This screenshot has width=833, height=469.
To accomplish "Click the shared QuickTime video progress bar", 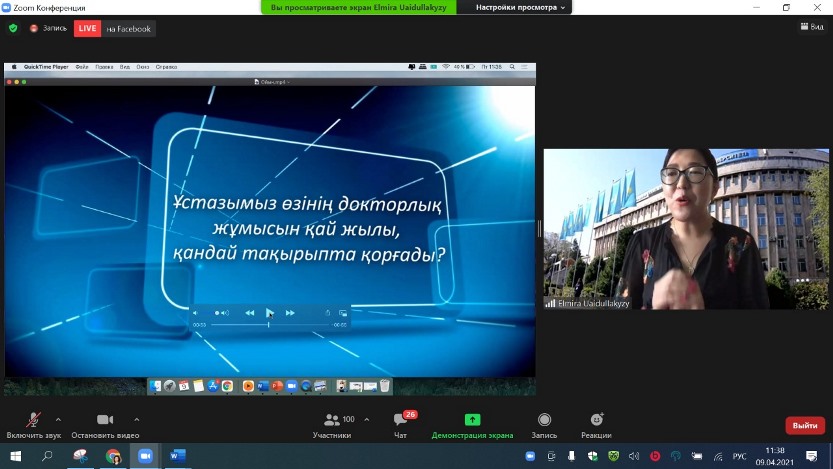I will pyautogui.click(x=270, y=325).
